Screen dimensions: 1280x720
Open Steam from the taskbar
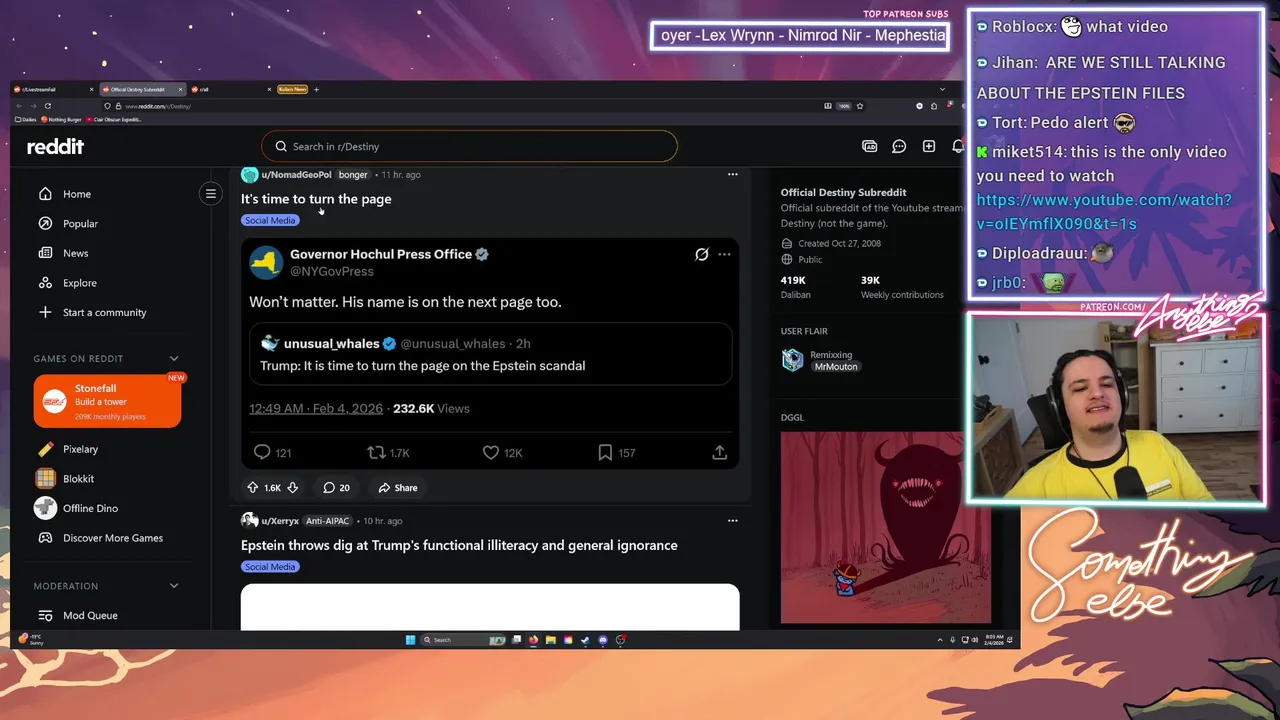[x=585, y=640]
